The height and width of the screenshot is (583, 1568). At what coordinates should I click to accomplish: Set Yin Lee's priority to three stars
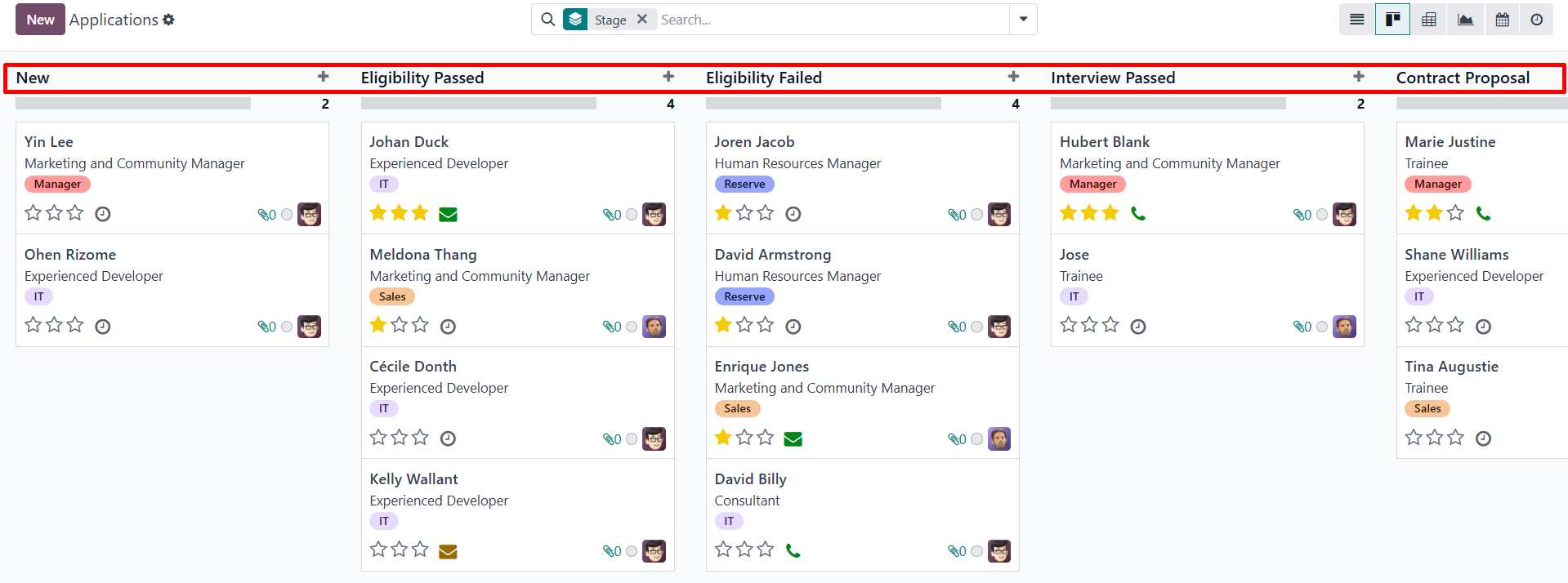tap(75, 213)
